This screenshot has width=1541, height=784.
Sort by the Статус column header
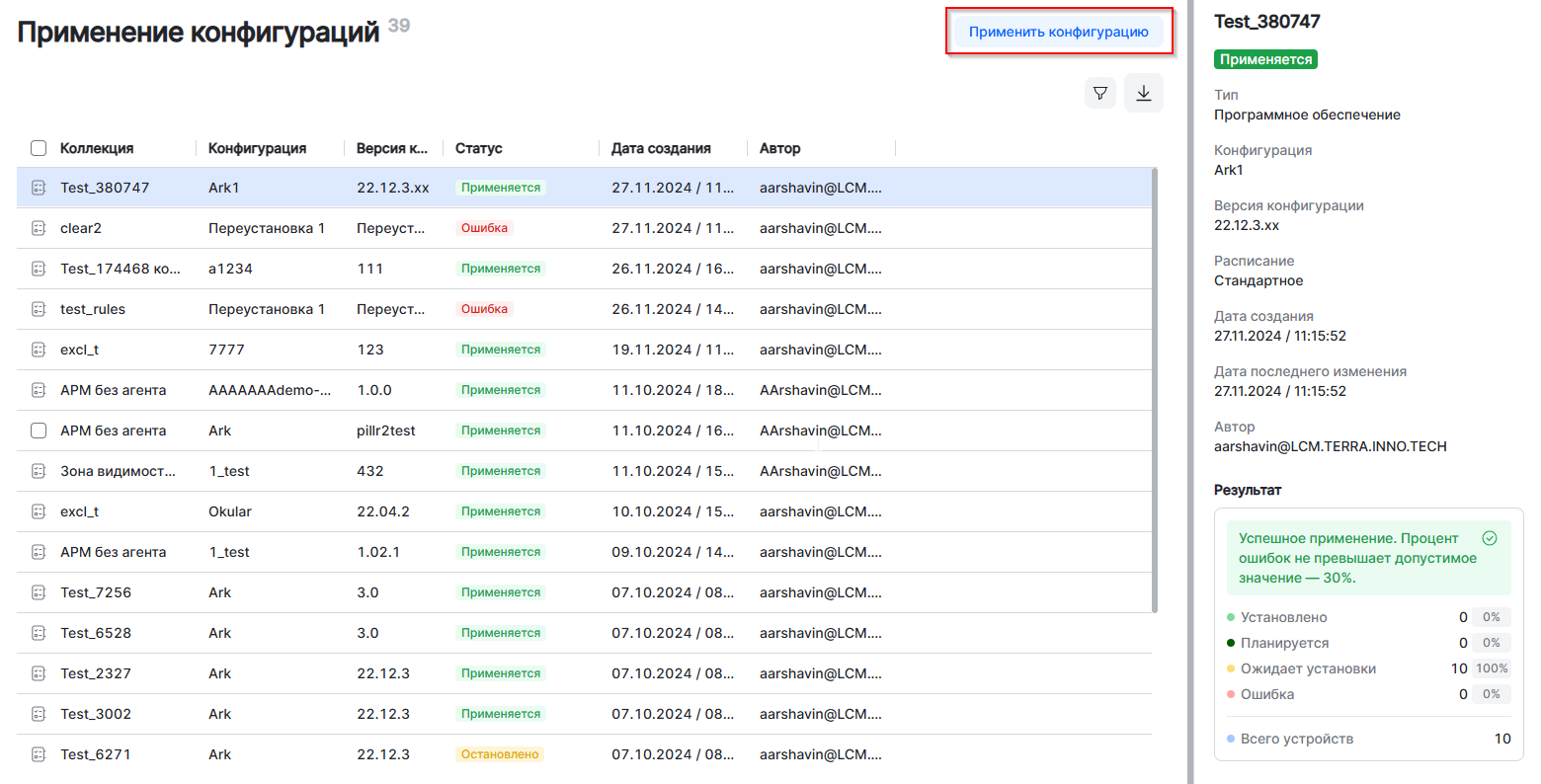(479, 148)
